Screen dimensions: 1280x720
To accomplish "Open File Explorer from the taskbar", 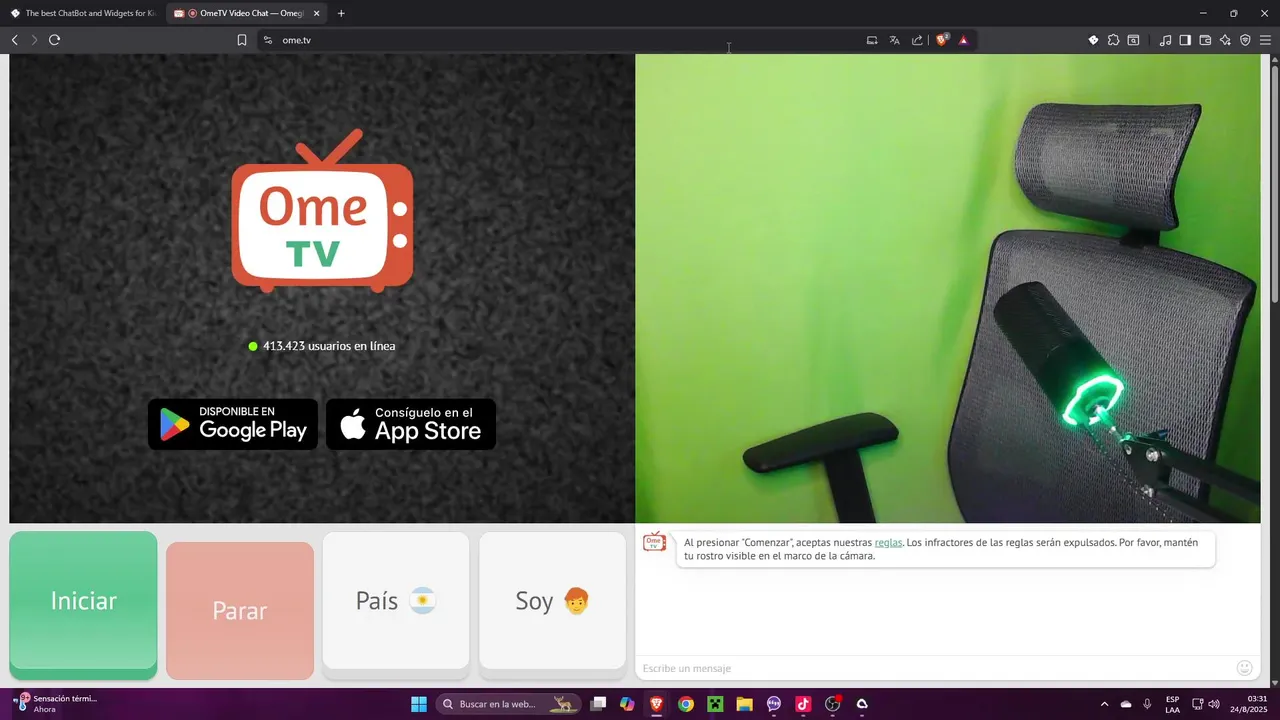I will pyautogui.click(x=744, y=704).
